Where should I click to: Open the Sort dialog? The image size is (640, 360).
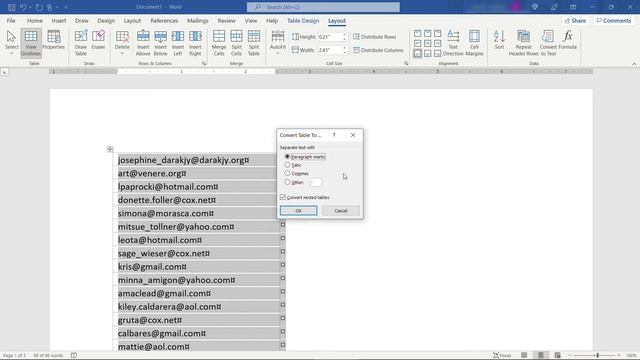pos(499,40)
